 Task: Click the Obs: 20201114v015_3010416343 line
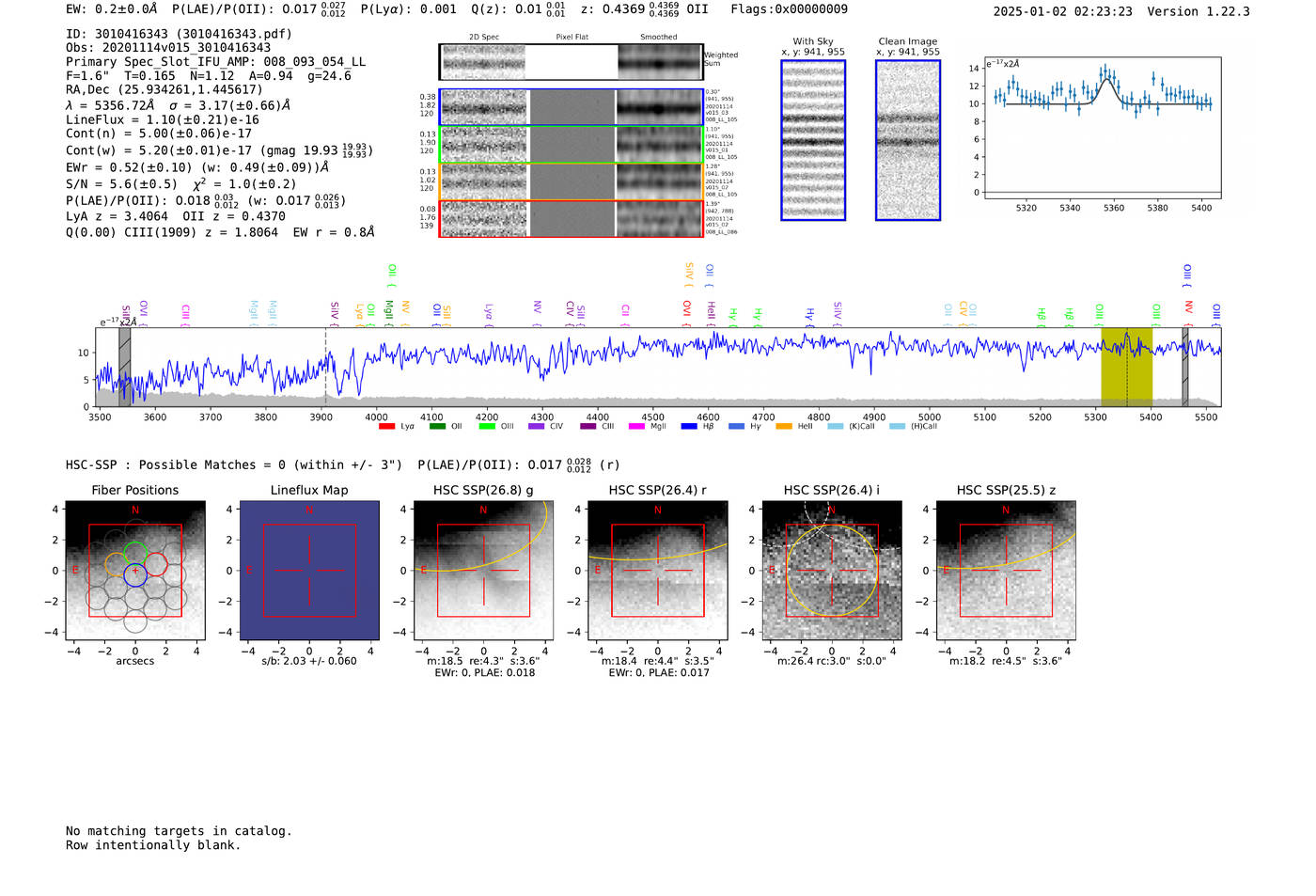pos(168,48)
